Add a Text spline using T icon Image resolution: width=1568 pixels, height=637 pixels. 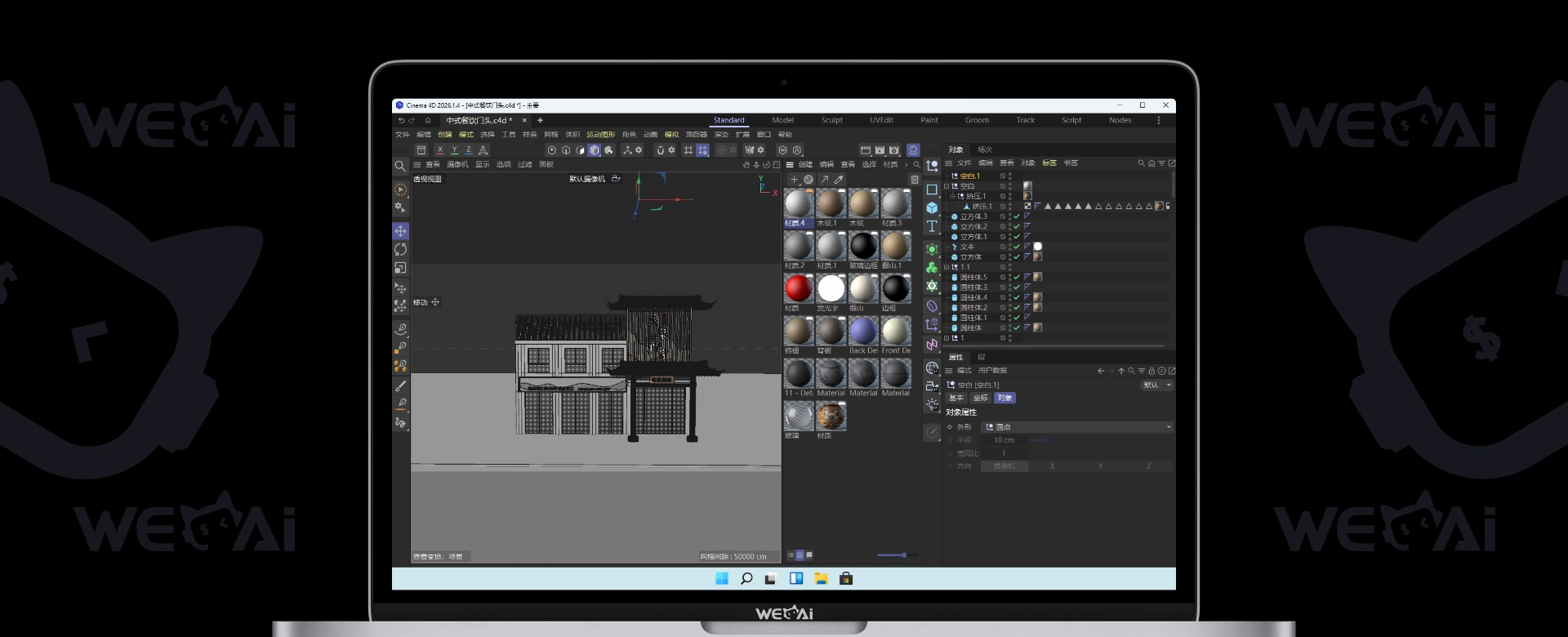tap(932, 226)
